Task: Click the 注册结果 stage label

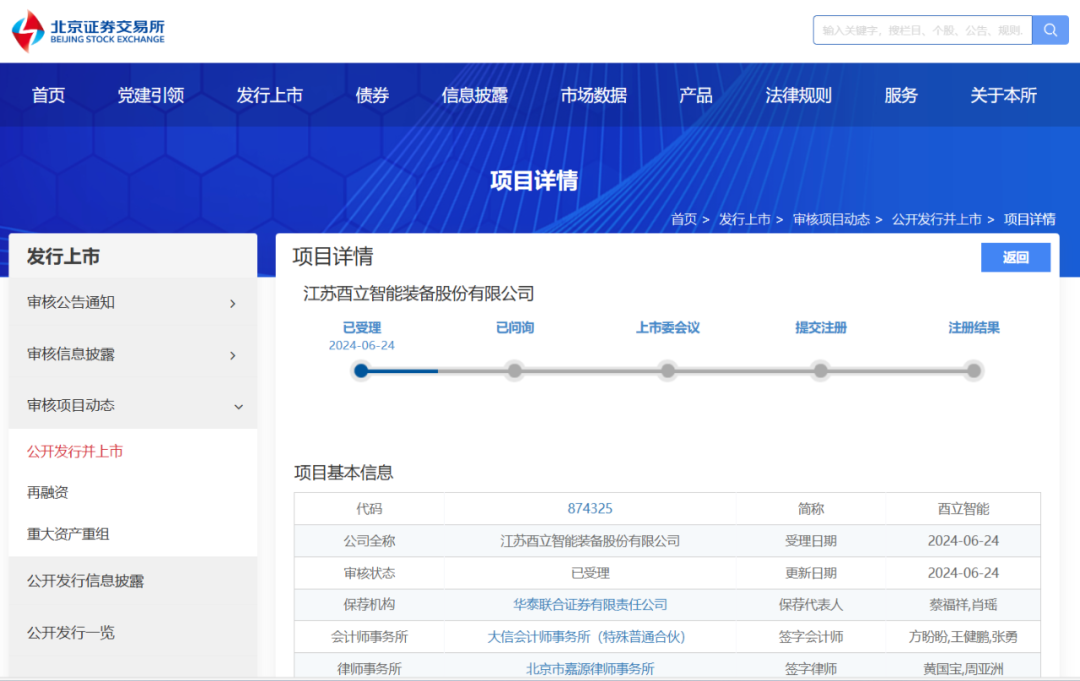Action: pyautogui.click(x=973, y=328)
